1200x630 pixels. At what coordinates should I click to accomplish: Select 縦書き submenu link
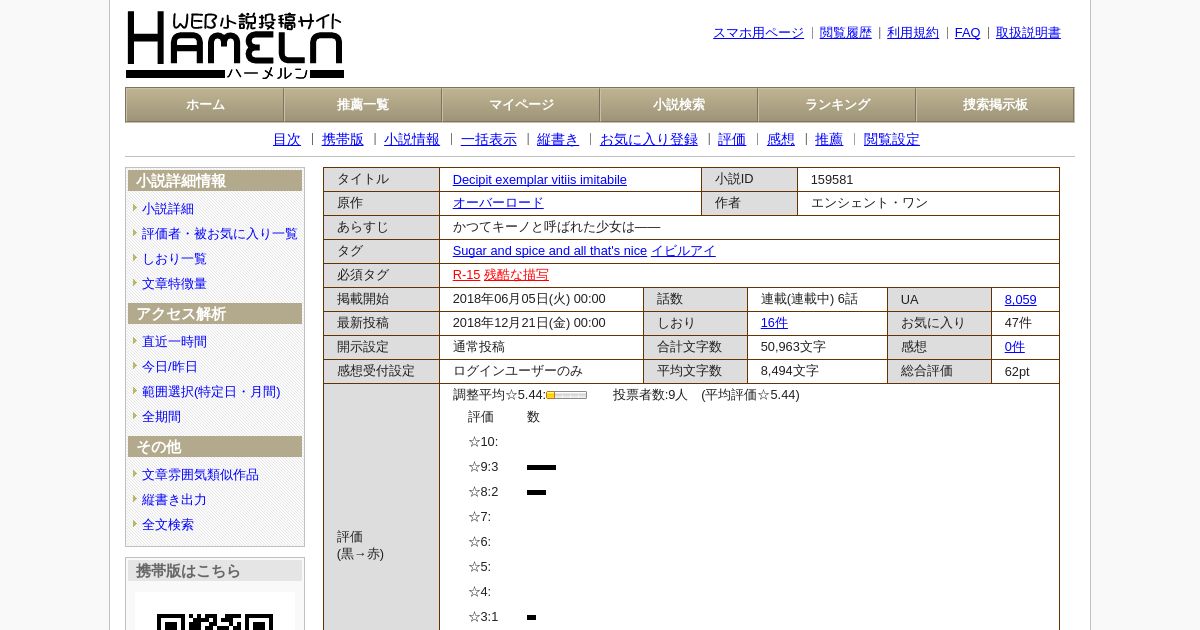(x=558, y=140)
